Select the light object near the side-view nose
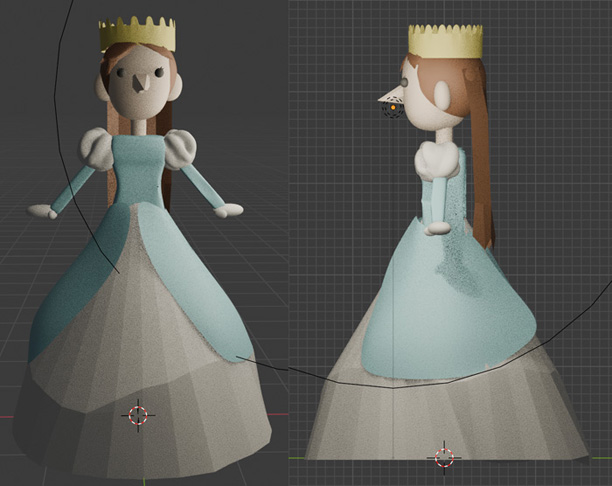This screenshot has width=612, height=486. [393, 109]
